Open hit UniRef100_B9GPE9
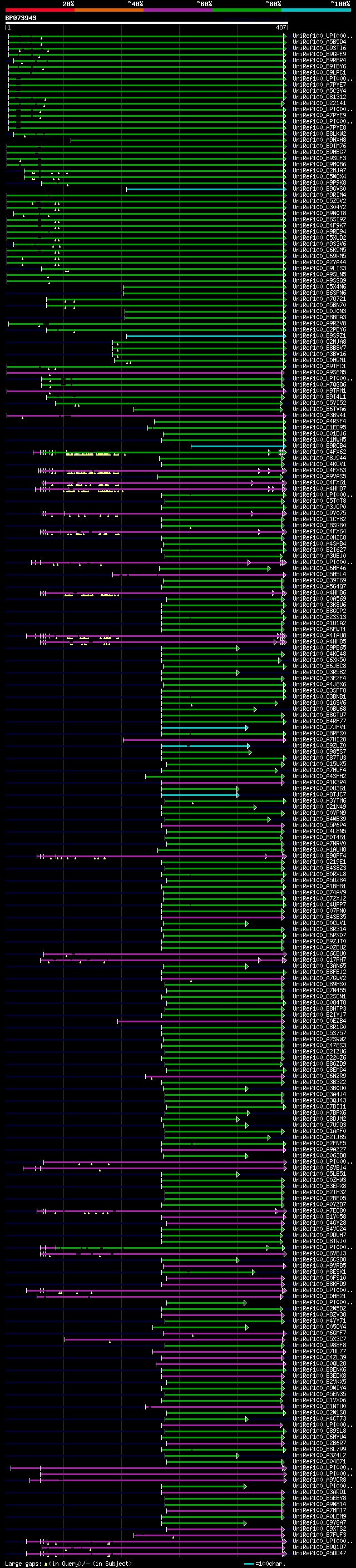356x1568 pixels. (319, 54)
